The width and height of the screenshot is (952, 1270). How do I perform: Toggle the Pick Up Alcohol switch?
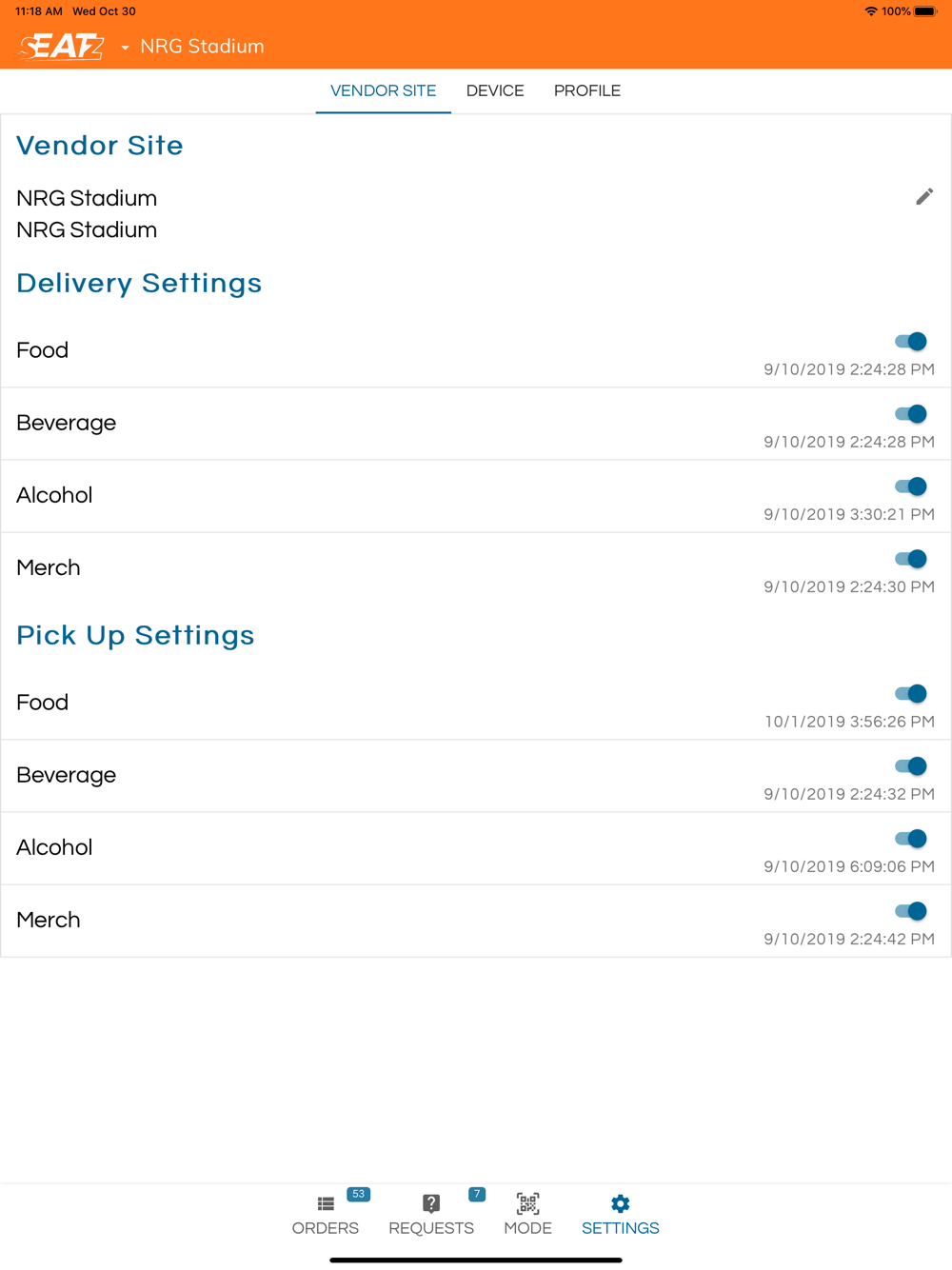(x=911, y=838)
